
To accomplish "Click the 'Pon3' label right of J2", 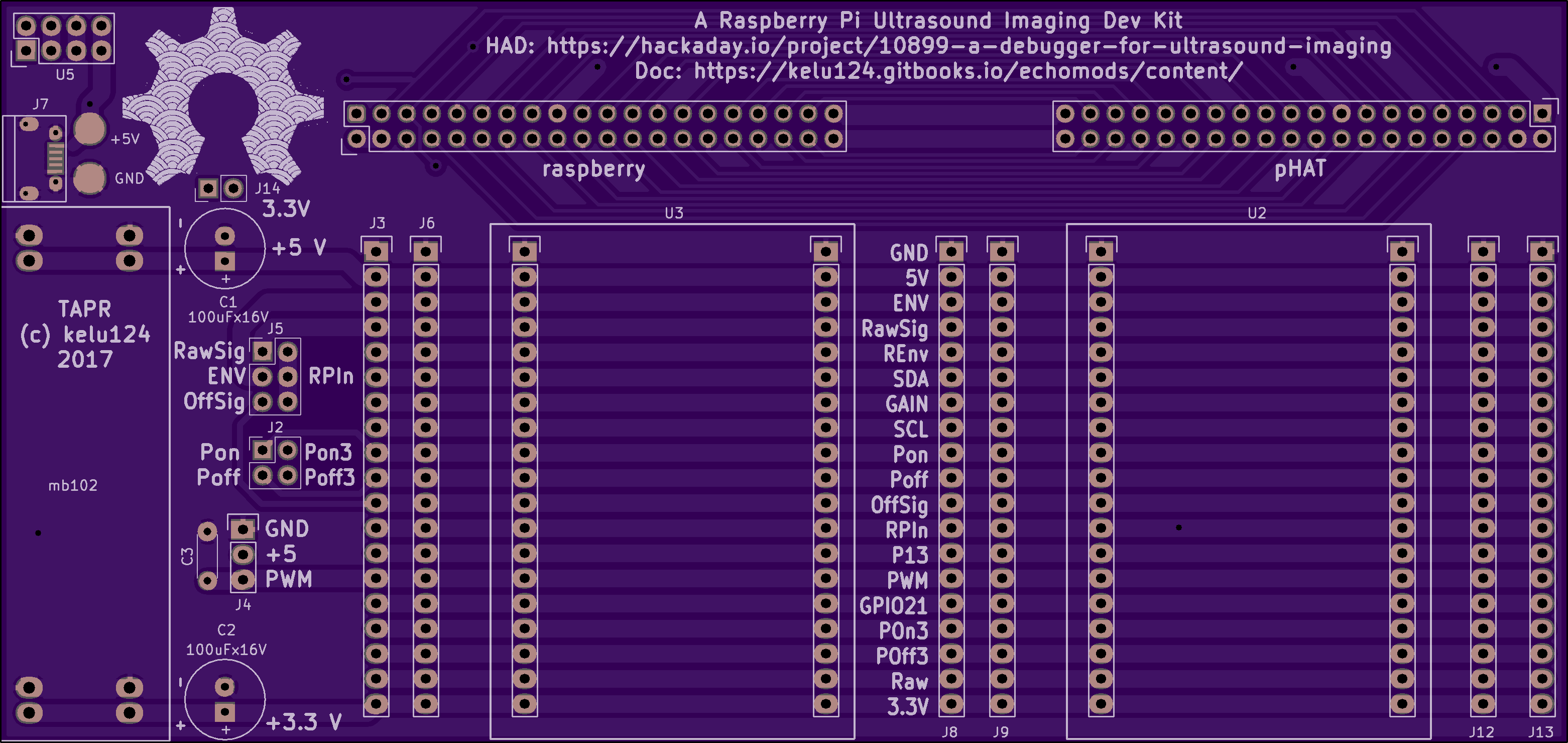I will [x=328, y=453].
